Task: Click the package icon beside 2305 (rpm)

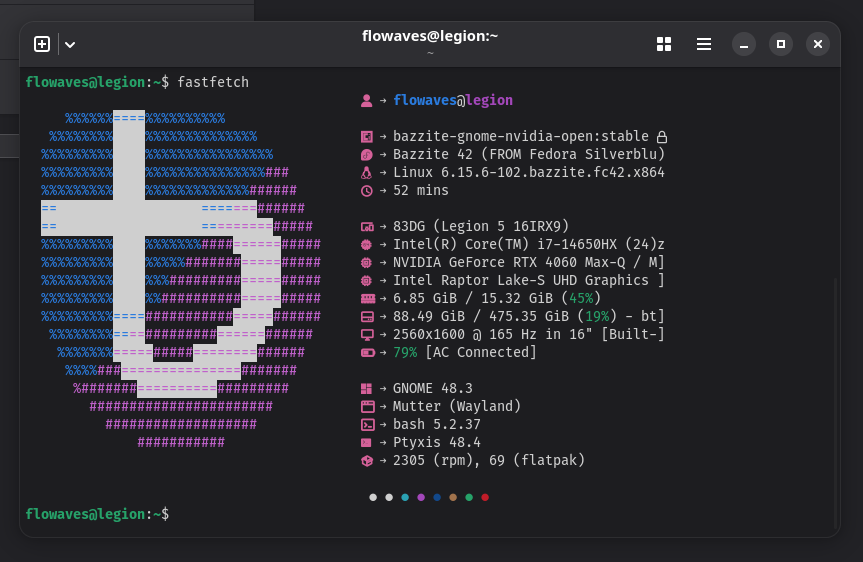Action: pyautogui.click(x=367, y=461)
